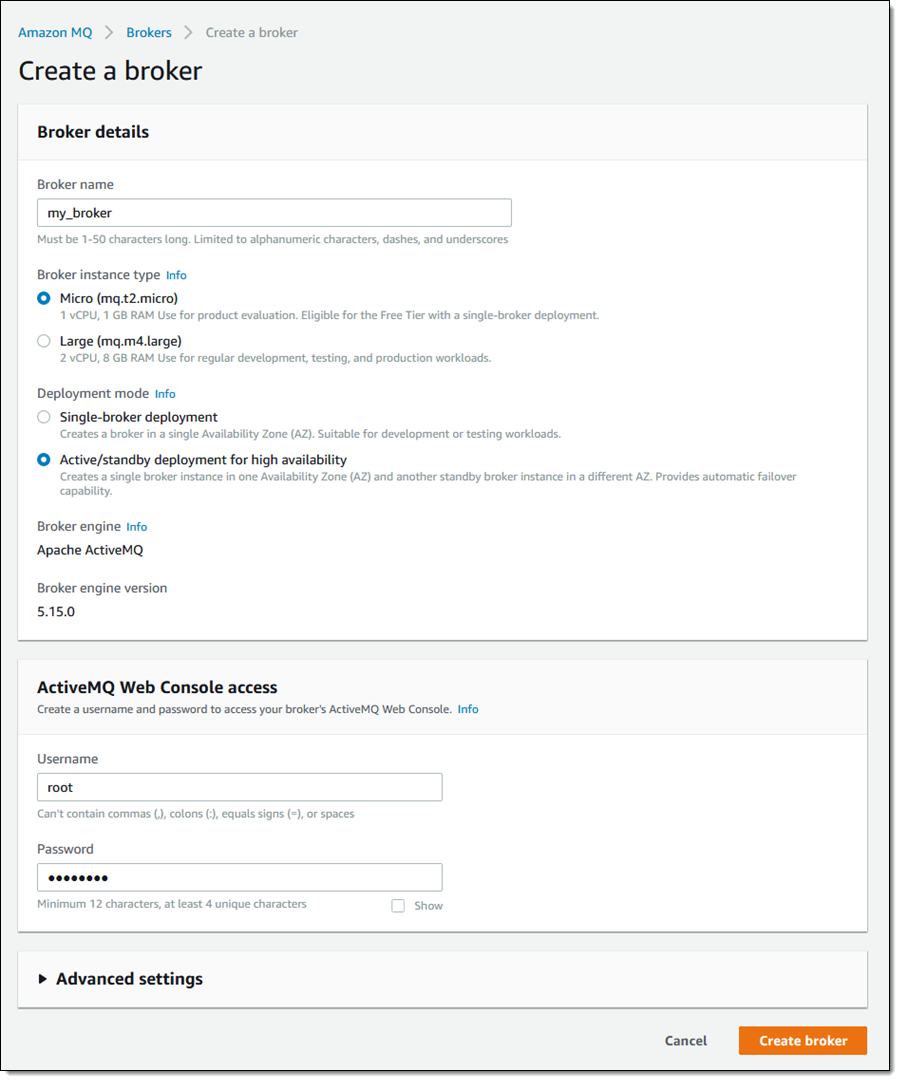
Task: Click the Create broker button
Action: coord(802,1041)
